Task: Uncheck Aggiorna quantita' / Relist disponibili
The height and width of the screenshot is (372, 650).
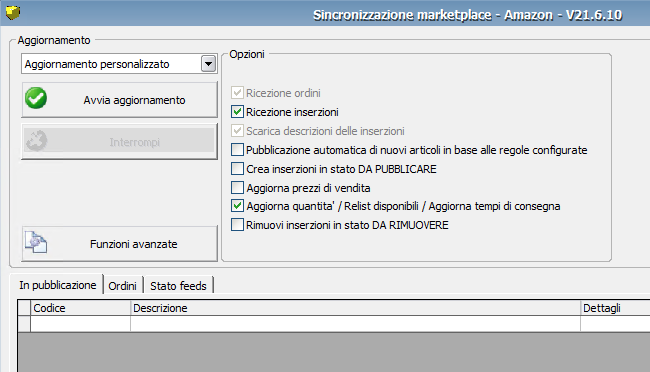Action: pos(237,206)
